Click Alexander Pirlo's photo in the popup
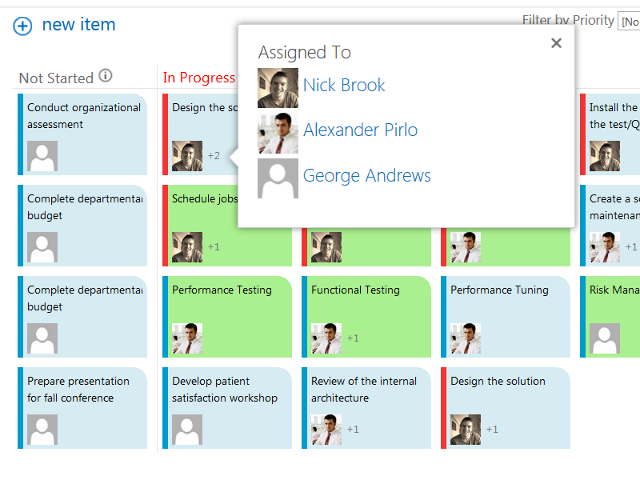The height and width of the screenshot is (480, 640). pos(277,133)
